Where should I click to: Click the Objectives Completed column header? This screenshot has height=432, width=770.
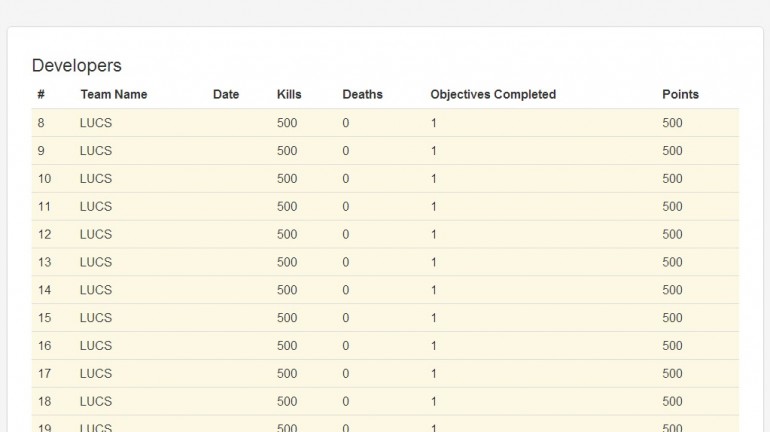493,95
